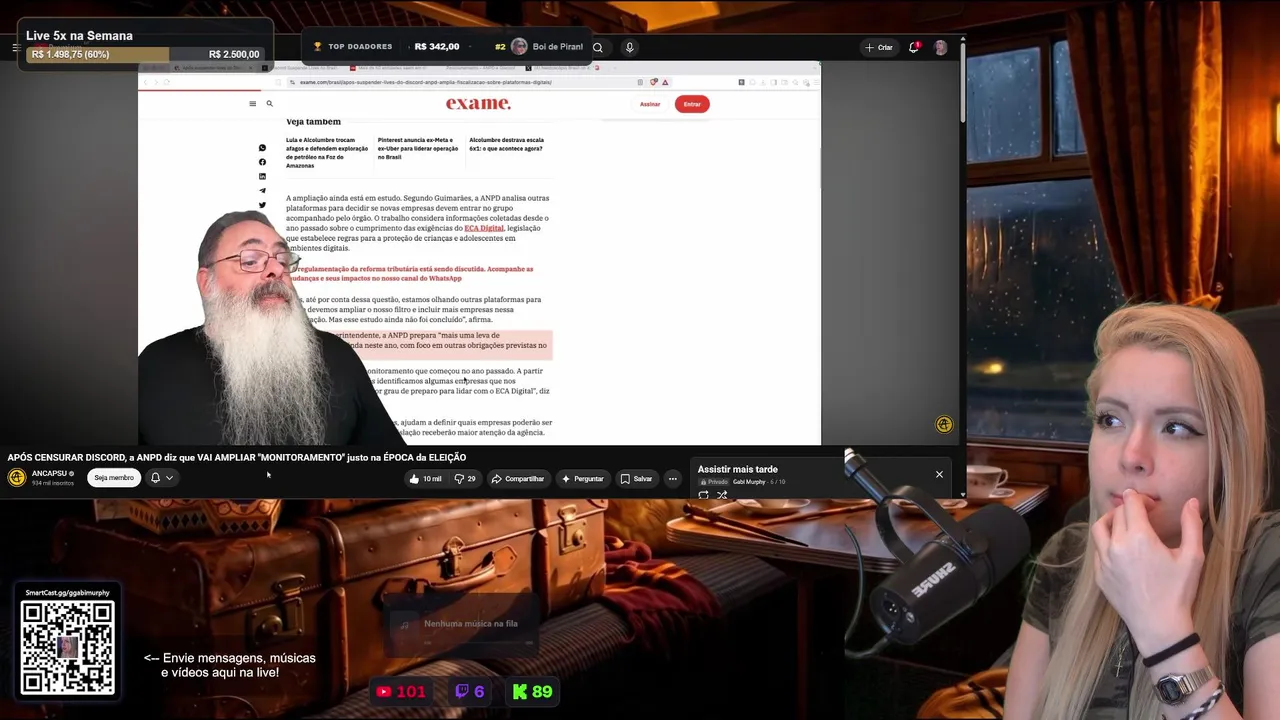The height and width of the screenshot is (720, 1280).
Task: Click the Veja também heading
Action: [313, 122]
